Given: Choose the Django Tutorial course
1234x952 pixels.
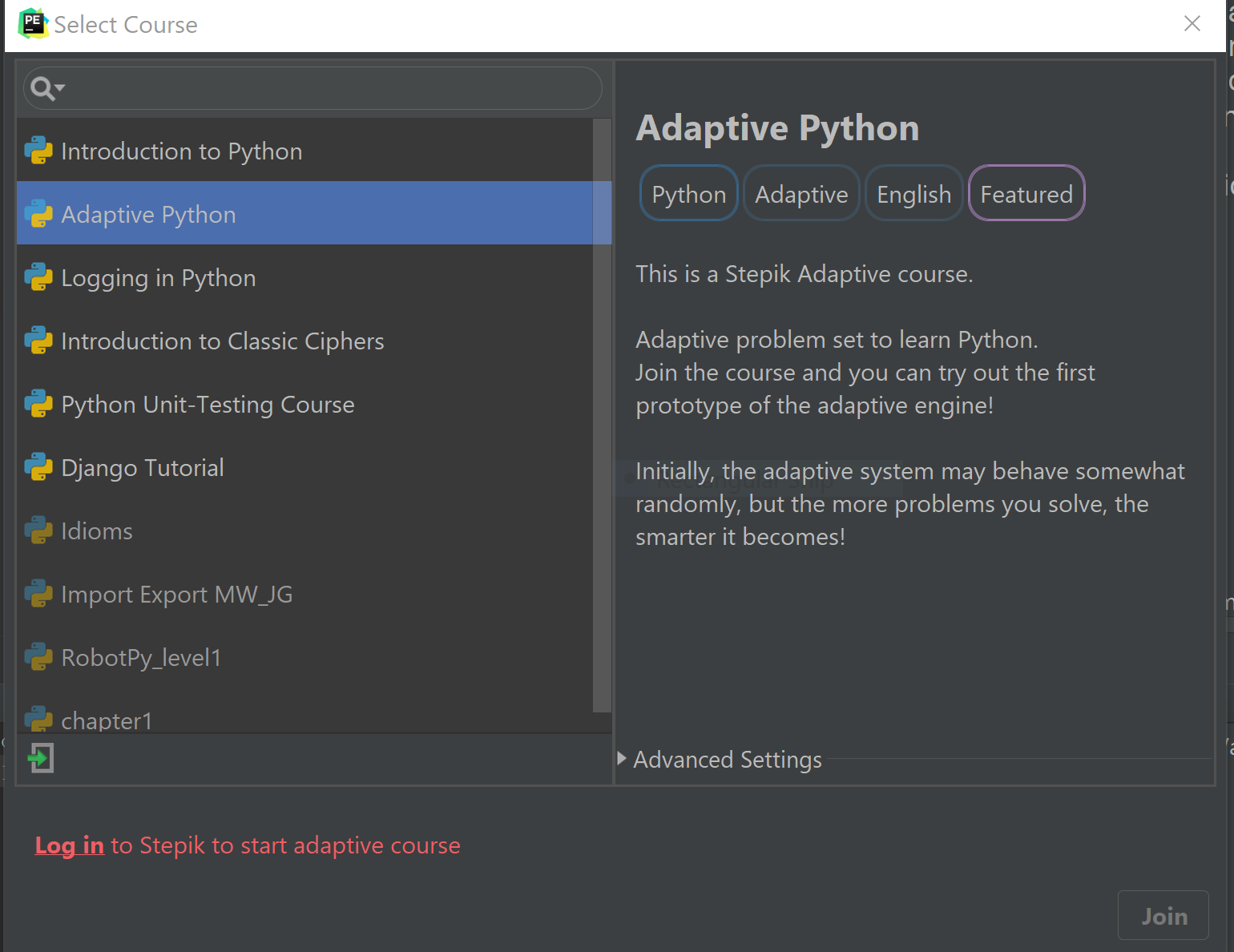Looking at the screenshot, I should [x=305, y=467].
